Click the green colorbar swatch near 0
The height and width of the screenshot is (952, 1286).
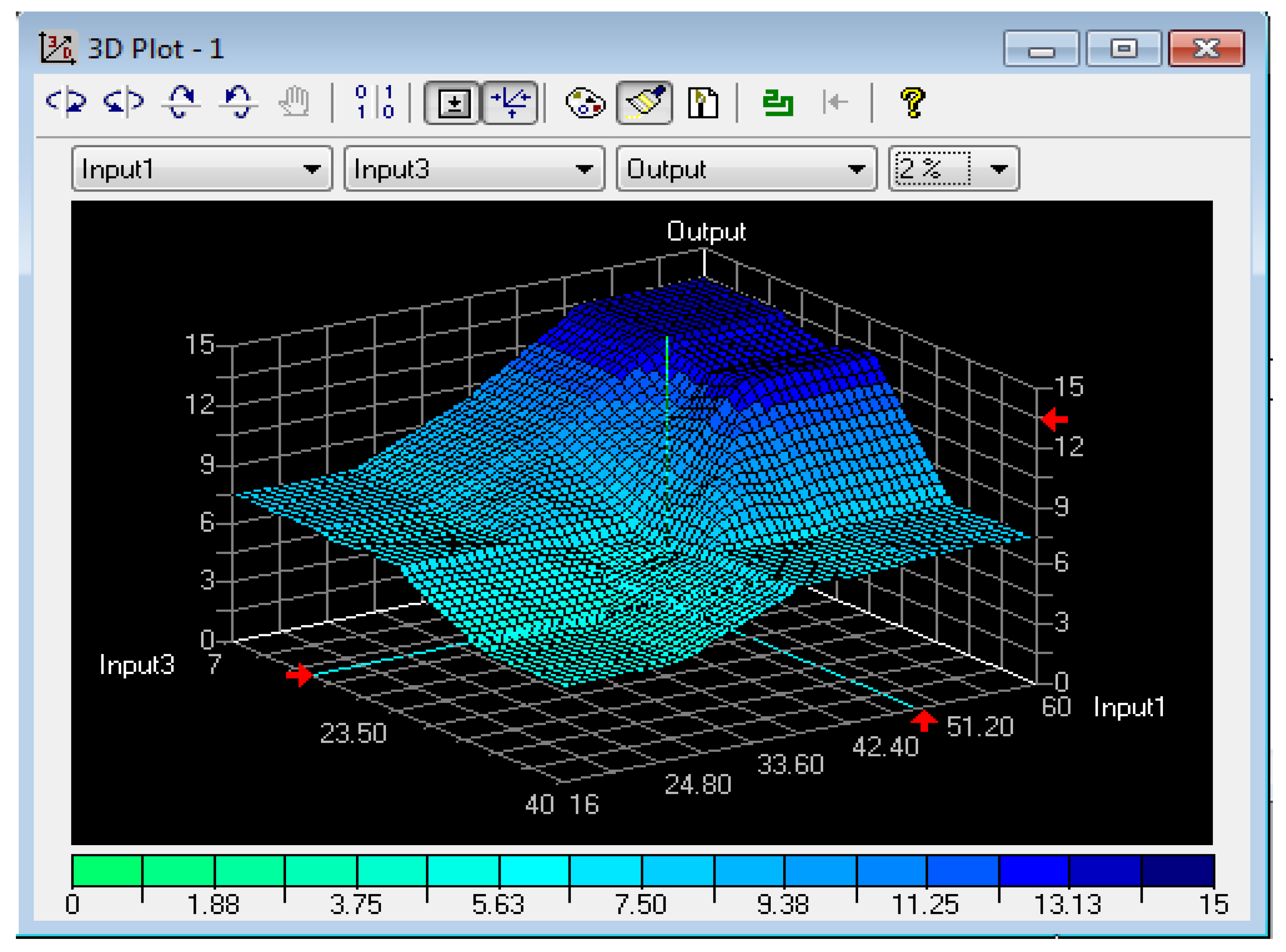(x=107, y=870)
